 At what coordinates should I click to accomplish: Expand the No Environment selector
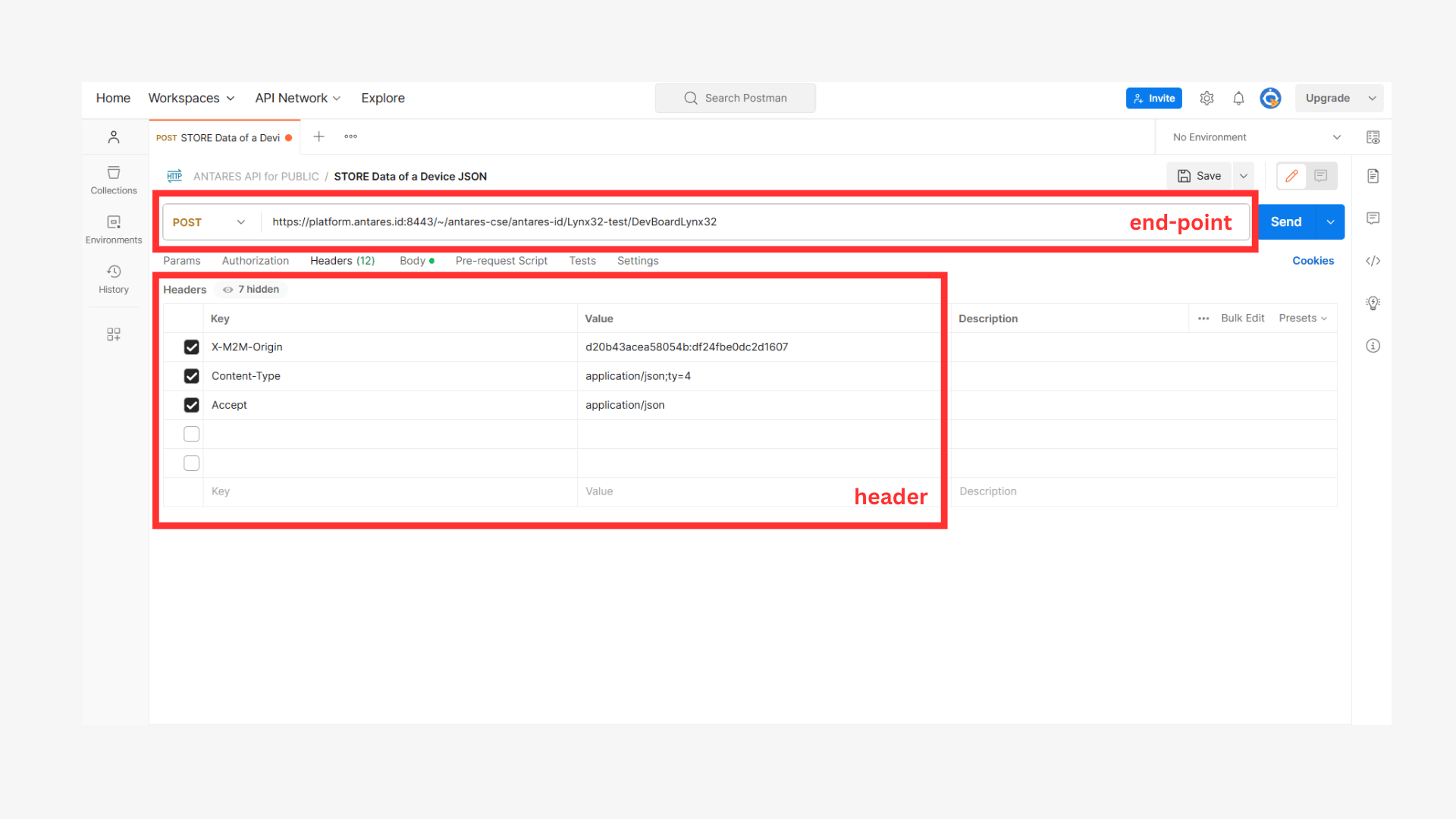(x=1257, y=137)
